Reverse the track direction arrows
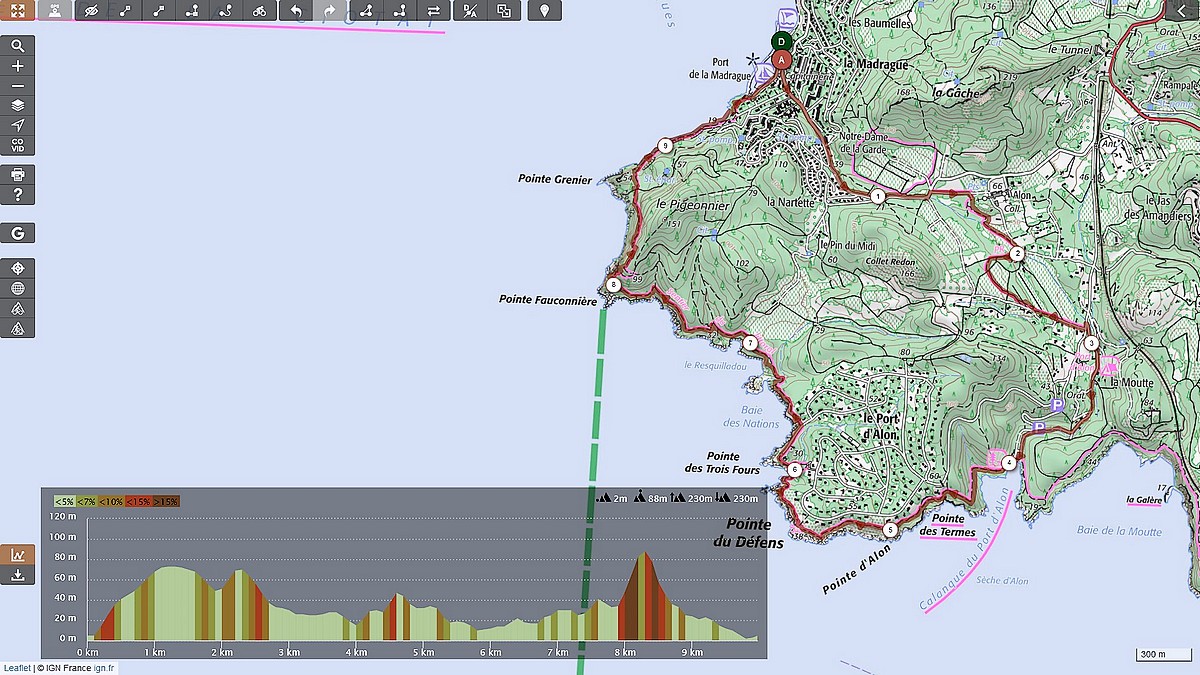The width and height of the screenshot is (1200, 675). pyautogui.click(x=432, y=11)
